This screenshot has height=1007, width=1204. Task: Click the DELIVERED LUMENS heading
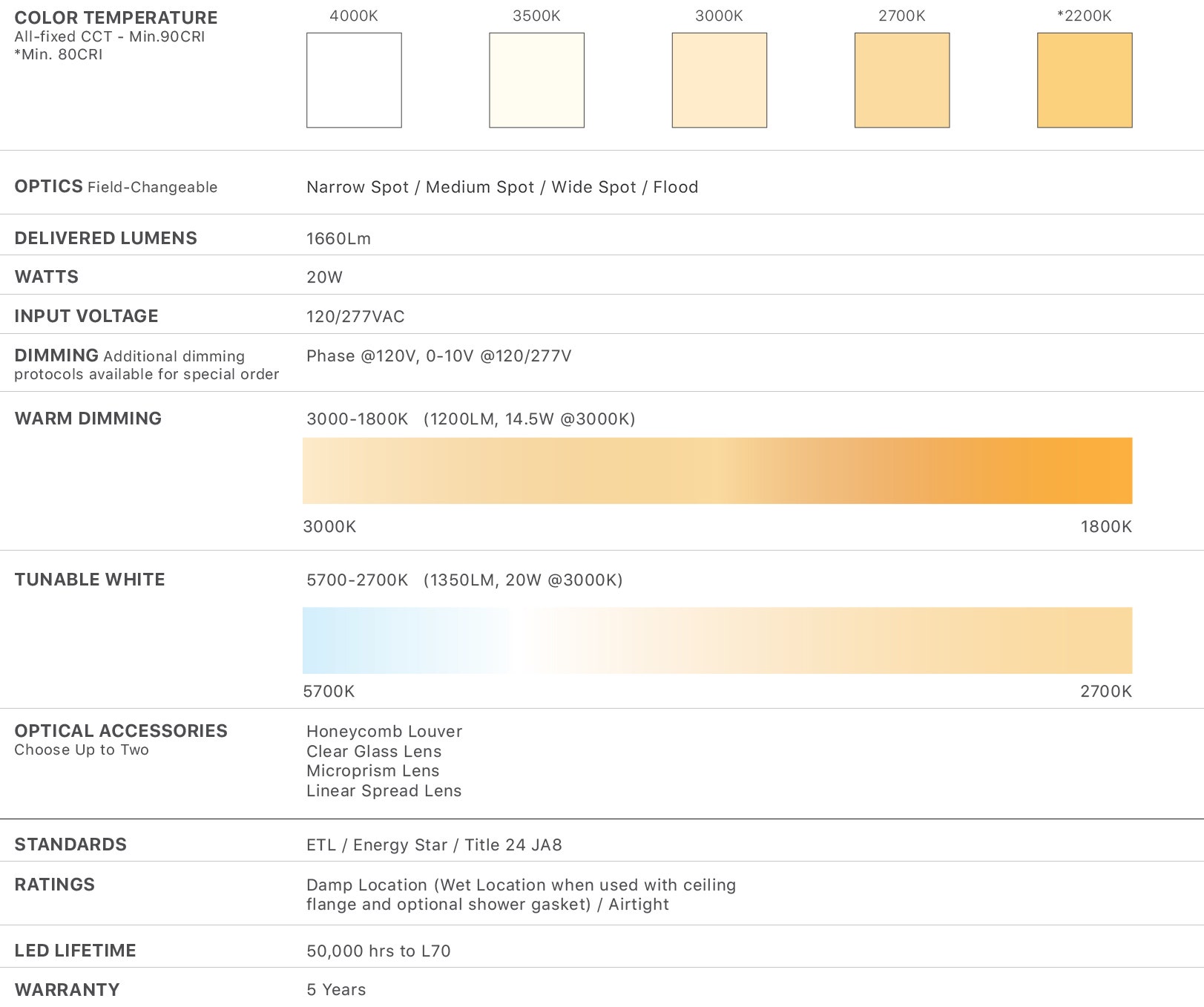pyautogui.click(x=106, y=238)
